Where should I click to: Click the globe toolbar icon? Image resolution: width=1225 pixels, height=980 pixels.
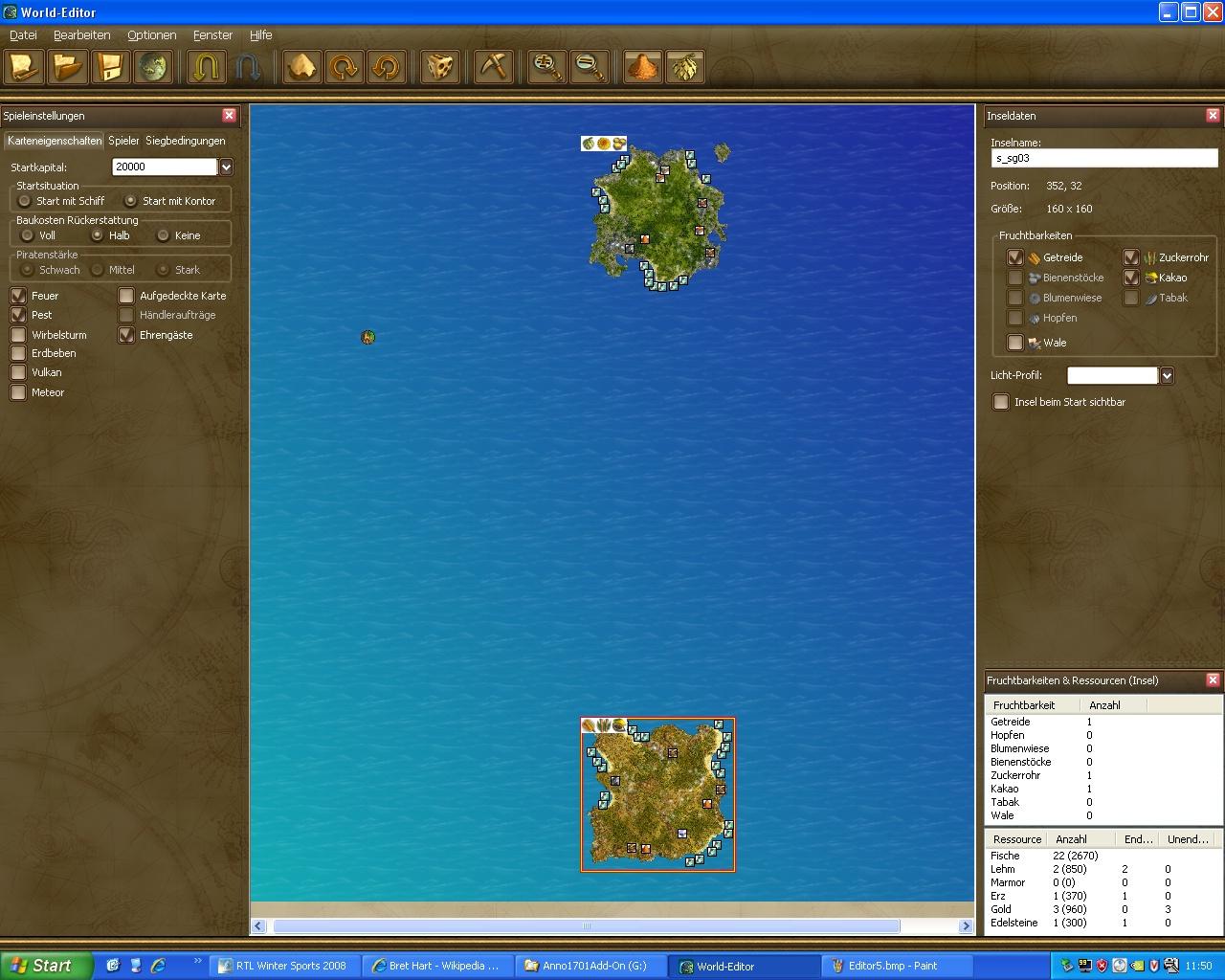click(x=153, y=67)
